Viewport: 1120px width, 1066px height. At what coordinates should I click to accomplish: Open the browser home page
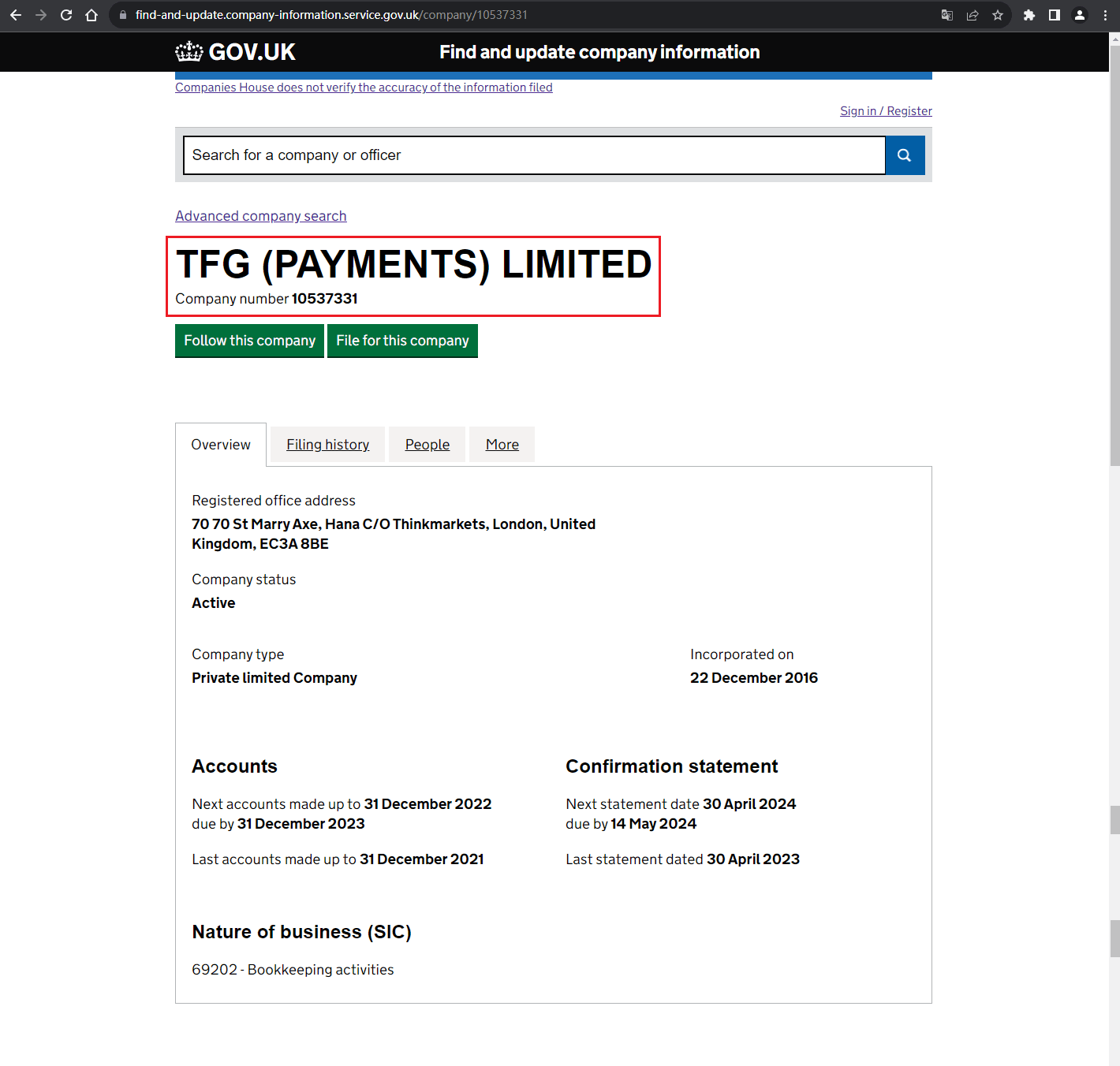pos(91,15)
